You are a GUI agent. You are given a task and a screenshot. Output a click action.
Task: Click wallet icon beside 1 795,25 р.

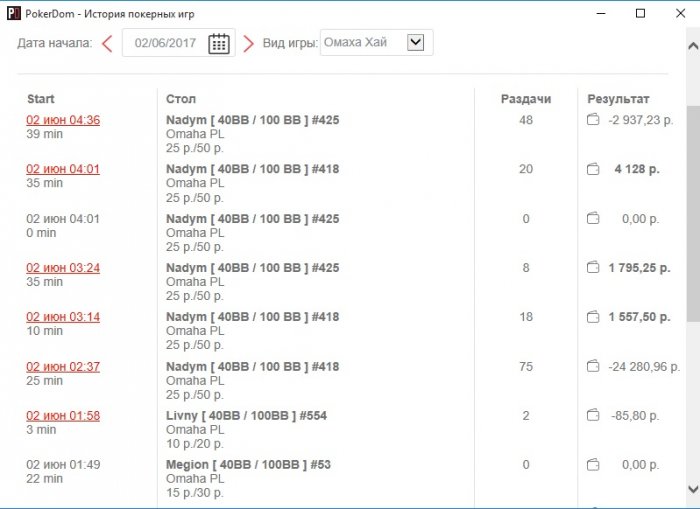[593, 267]
